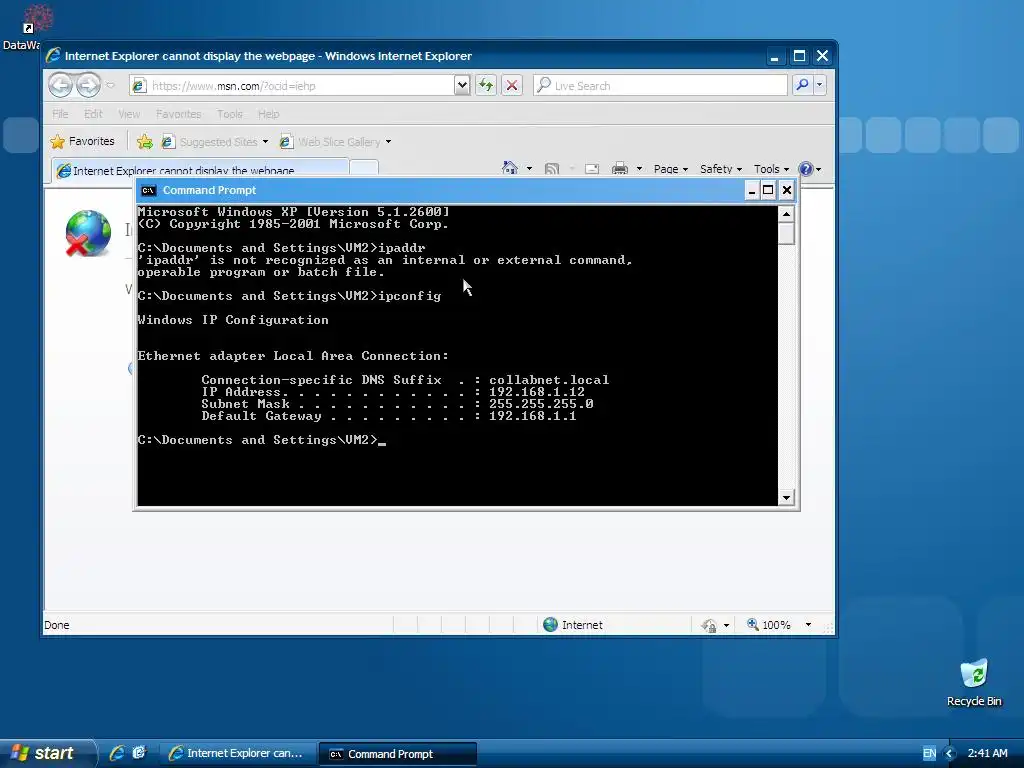
Task: Click the Add to Favorites Bar icon
Action: (144, 141)
